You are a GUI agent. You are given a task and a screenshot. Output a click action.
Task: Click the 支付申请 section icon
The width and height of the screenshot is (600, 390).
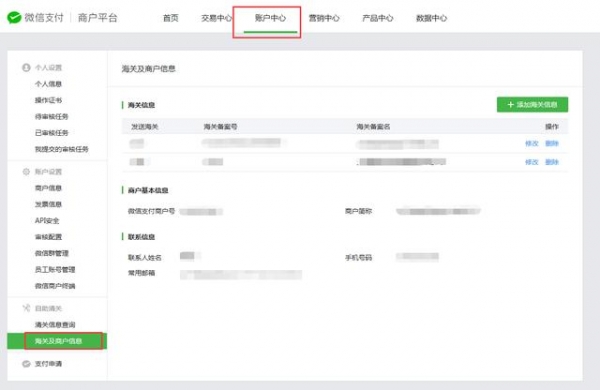tap(26, 364)
